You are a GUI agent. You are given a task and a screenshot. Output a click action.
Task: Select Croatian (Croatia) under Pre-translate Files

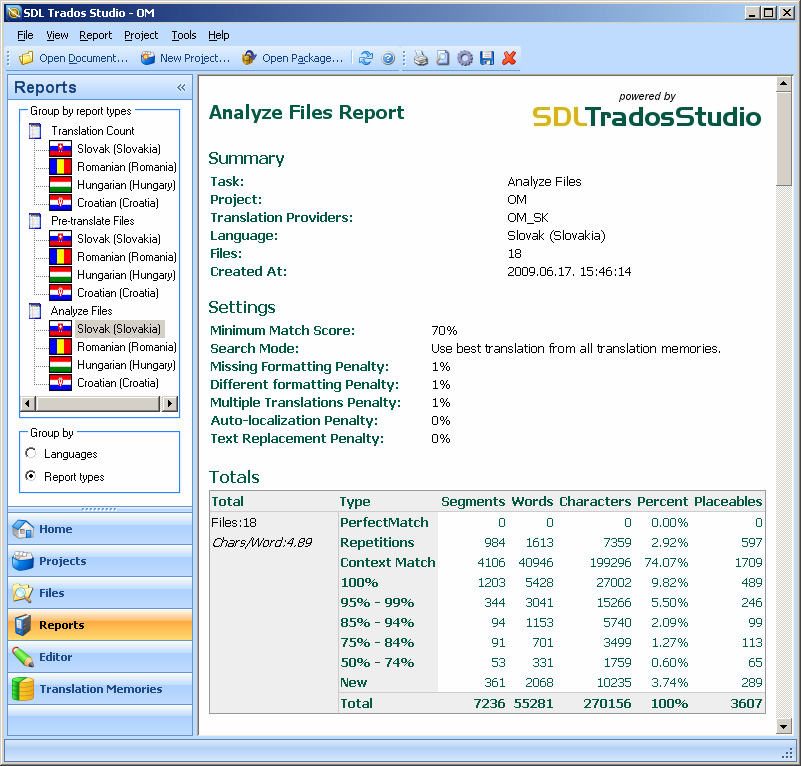pos(118,293)
